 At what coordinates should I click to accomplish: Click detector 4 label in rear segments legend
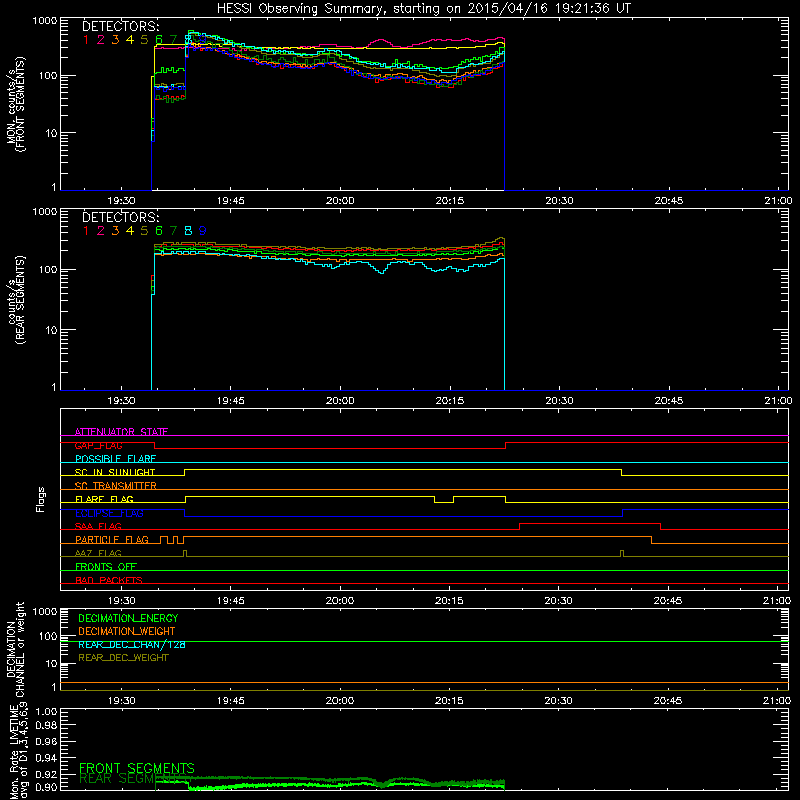[x=130, y=231]
